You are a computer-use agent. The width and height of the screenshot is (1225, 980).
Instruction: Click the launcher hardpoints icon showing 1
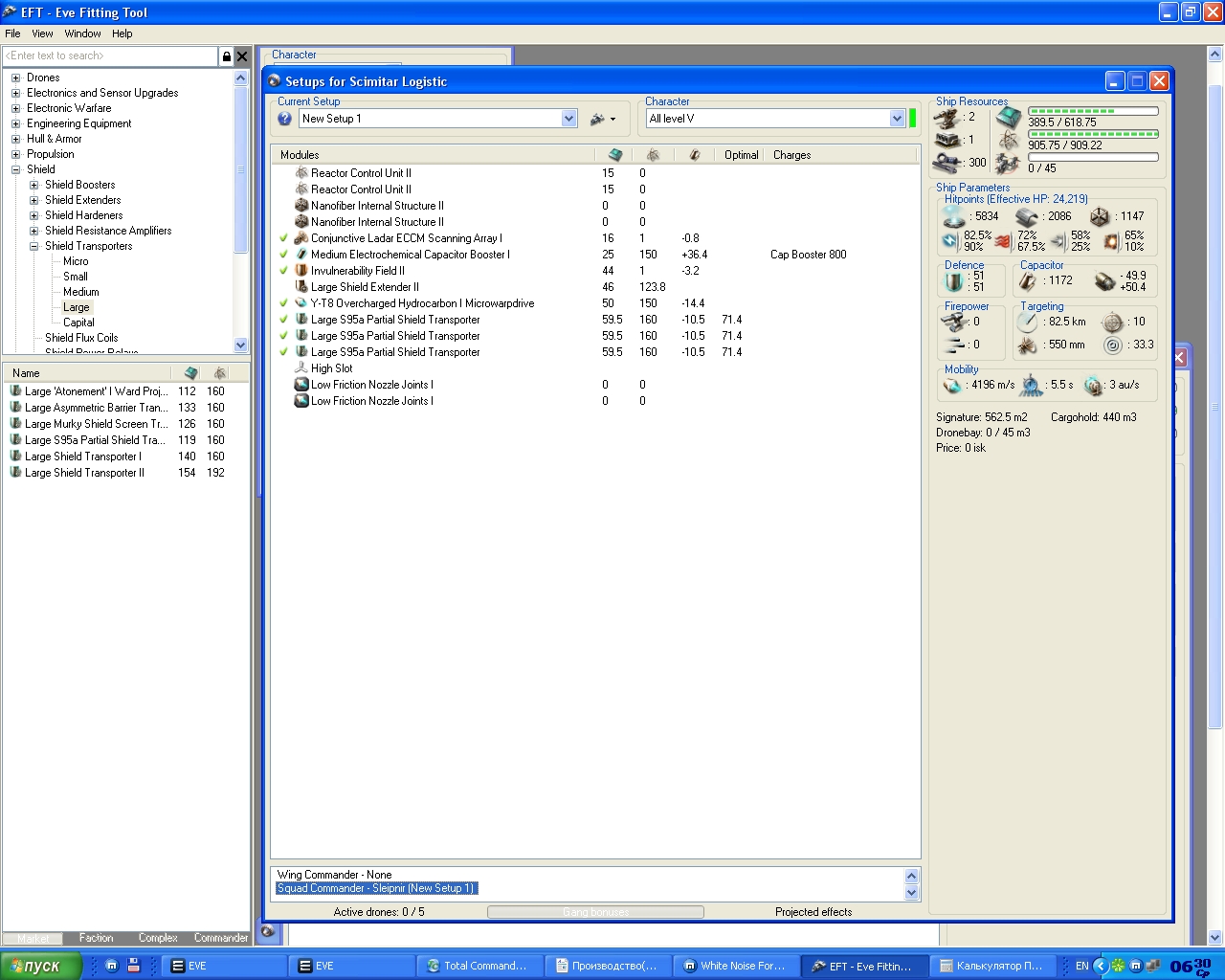click(x=947, y=140)
